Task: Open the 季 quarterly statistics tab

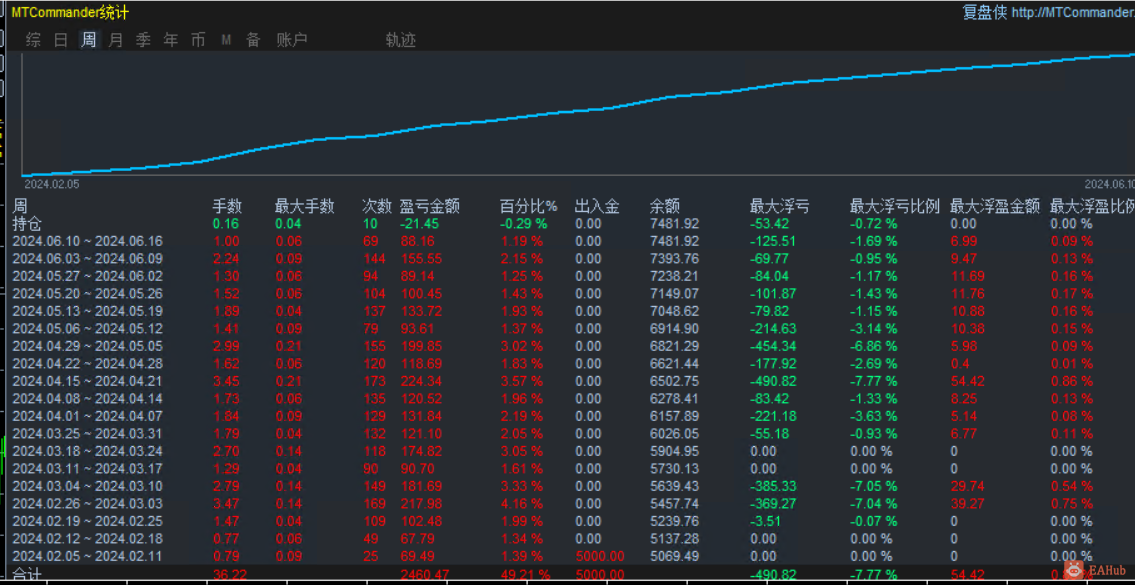Action: pos(143,40)
